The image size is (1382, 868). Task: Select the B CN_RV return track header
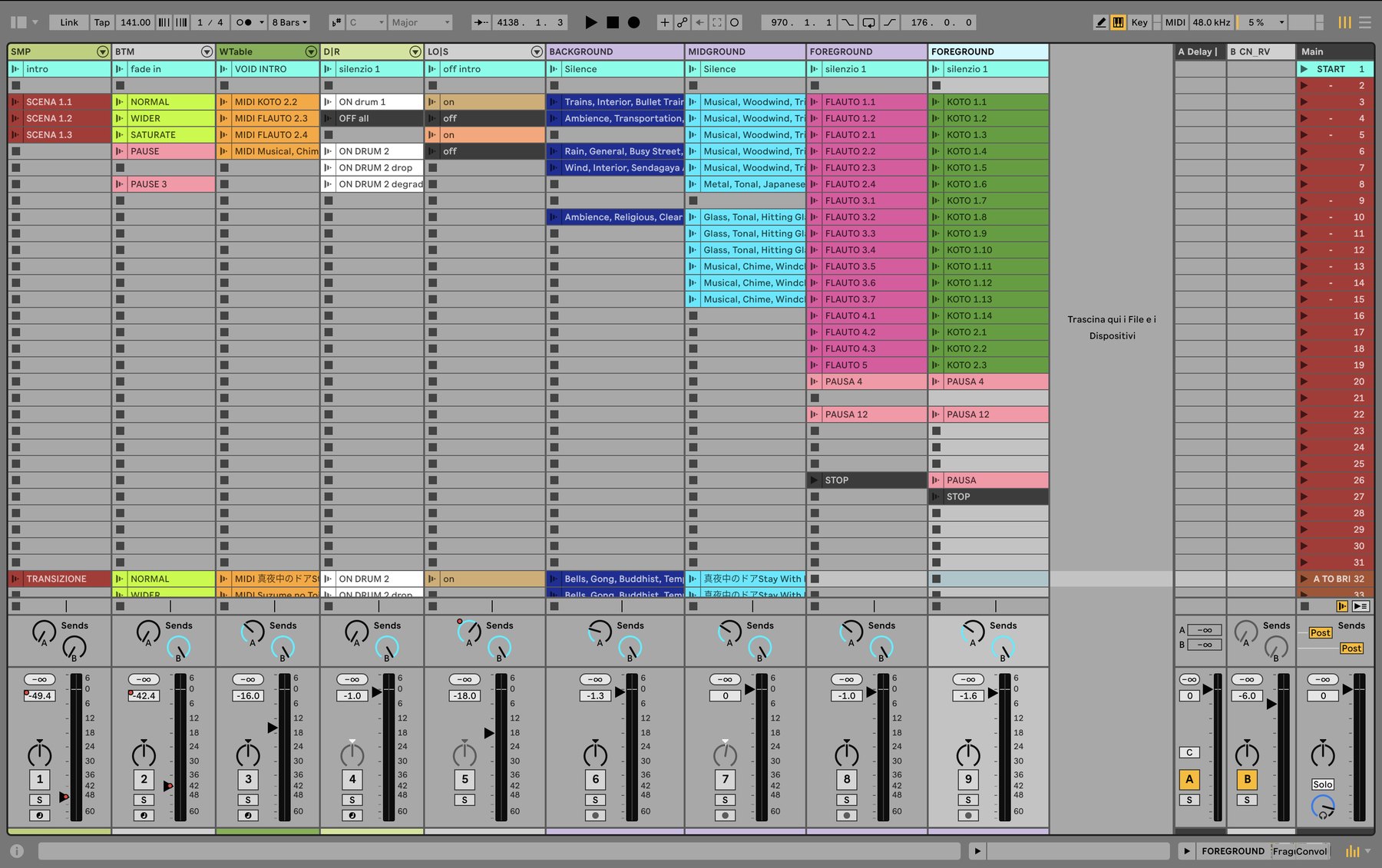[x=1261, y=51]
